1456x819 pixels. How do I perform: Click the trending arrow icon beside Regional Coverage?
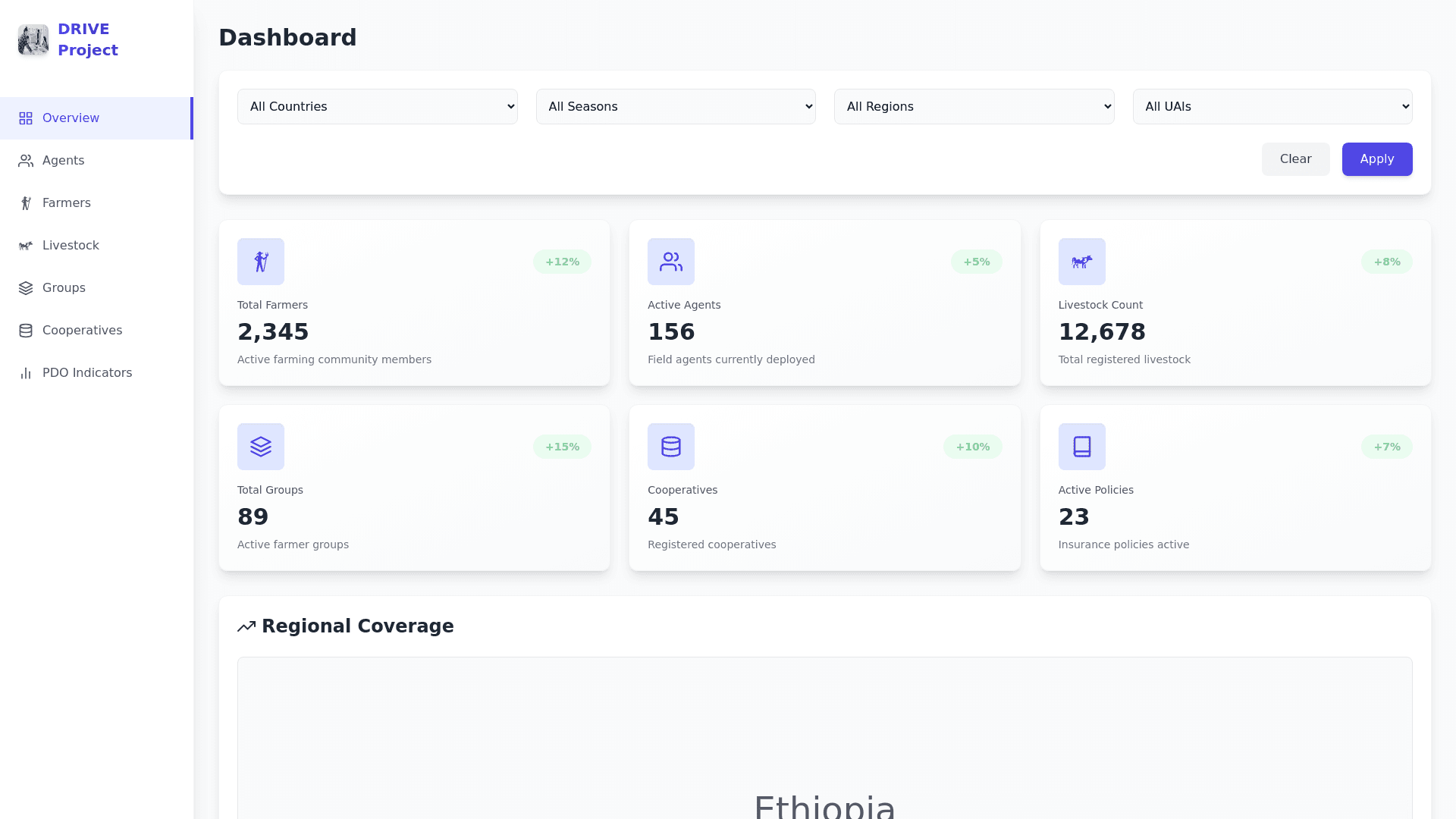click(x=246, y=626)
